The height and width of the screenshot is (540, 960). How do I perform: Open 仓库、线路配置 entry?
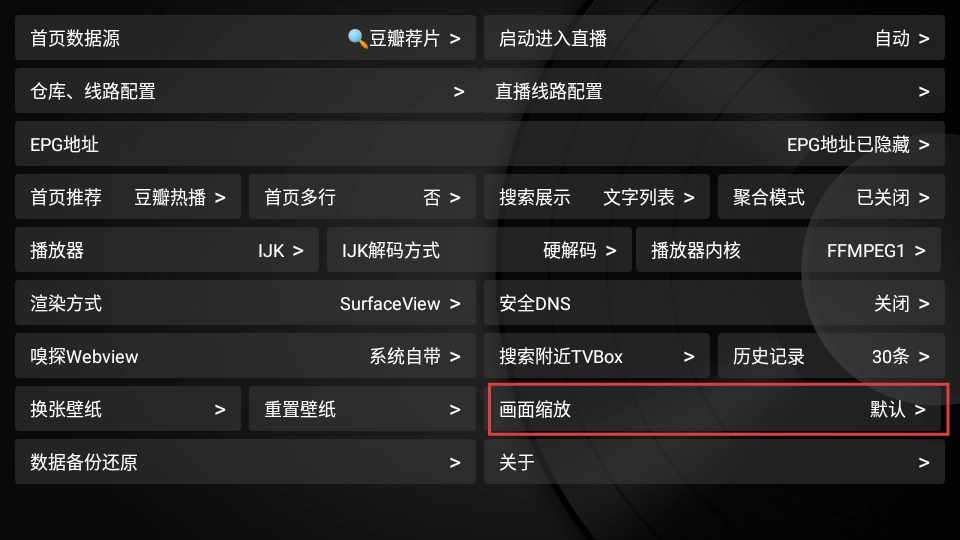(247, 91)
